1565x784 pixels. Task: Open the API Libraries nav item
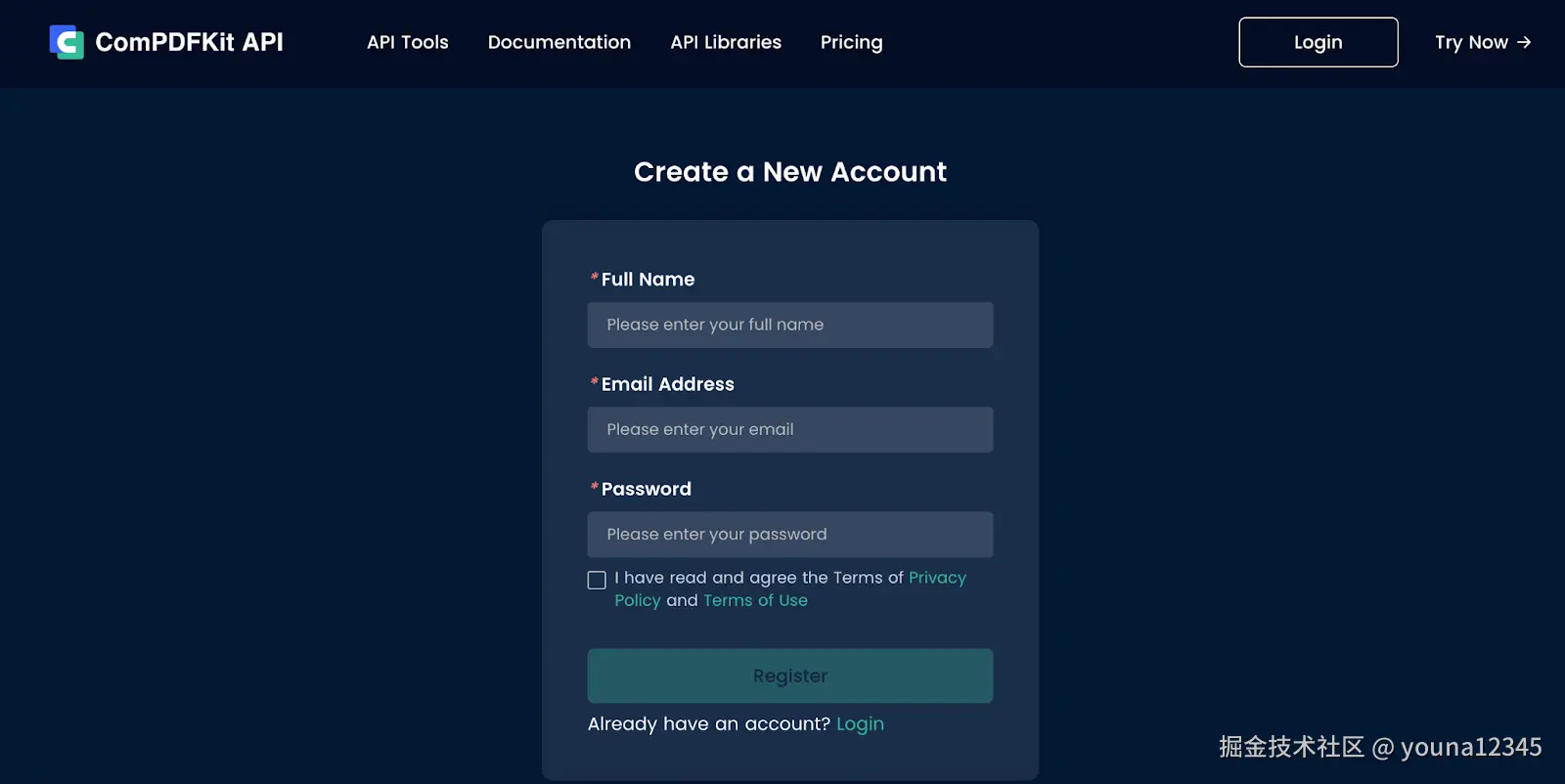(725, 42)
